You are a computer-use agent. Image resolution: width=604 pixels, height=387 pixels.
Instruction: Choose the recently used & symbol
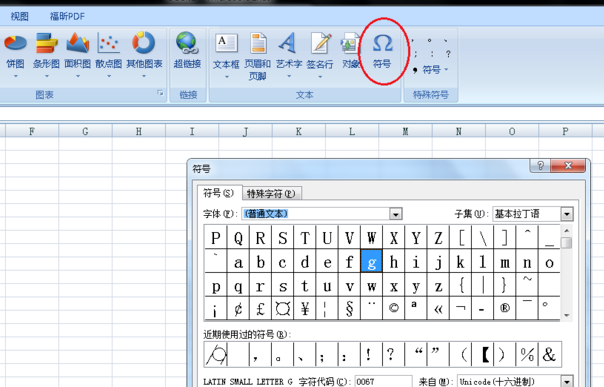coord(549,354)
